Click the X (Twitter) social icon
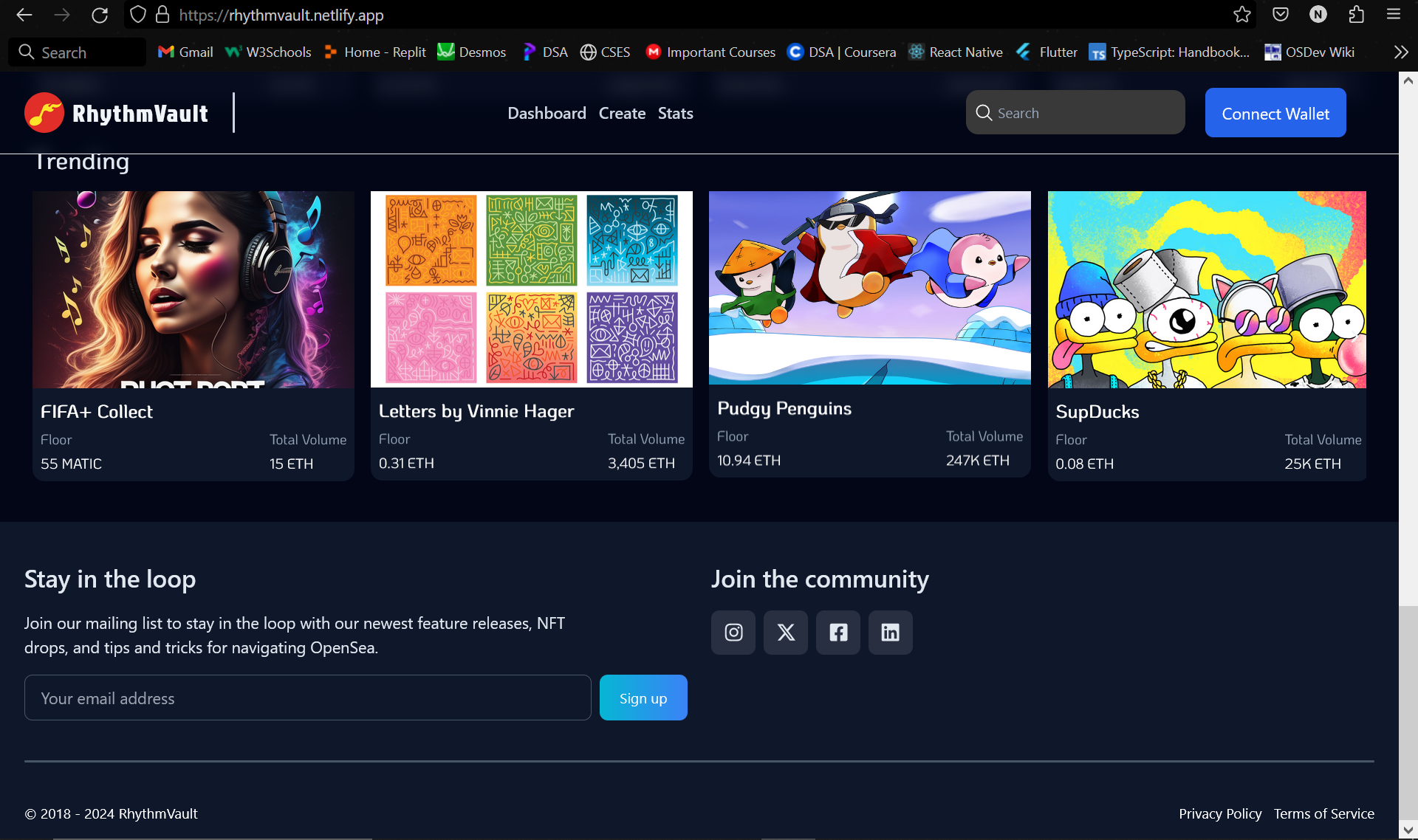The height and width of the screenshot is (840, 1418). pos(786,633)
